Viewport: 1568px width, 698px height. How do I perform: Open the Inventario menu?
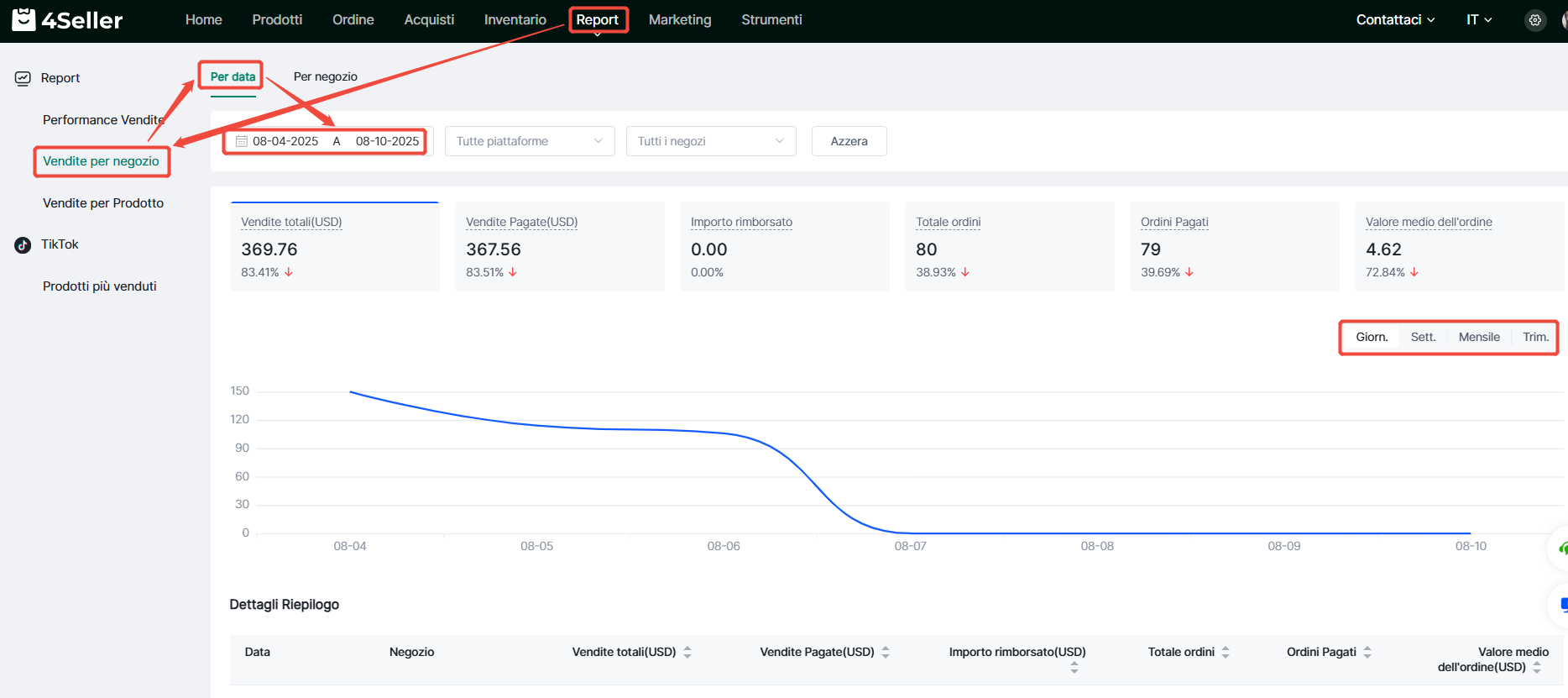[x=515, y=20]
